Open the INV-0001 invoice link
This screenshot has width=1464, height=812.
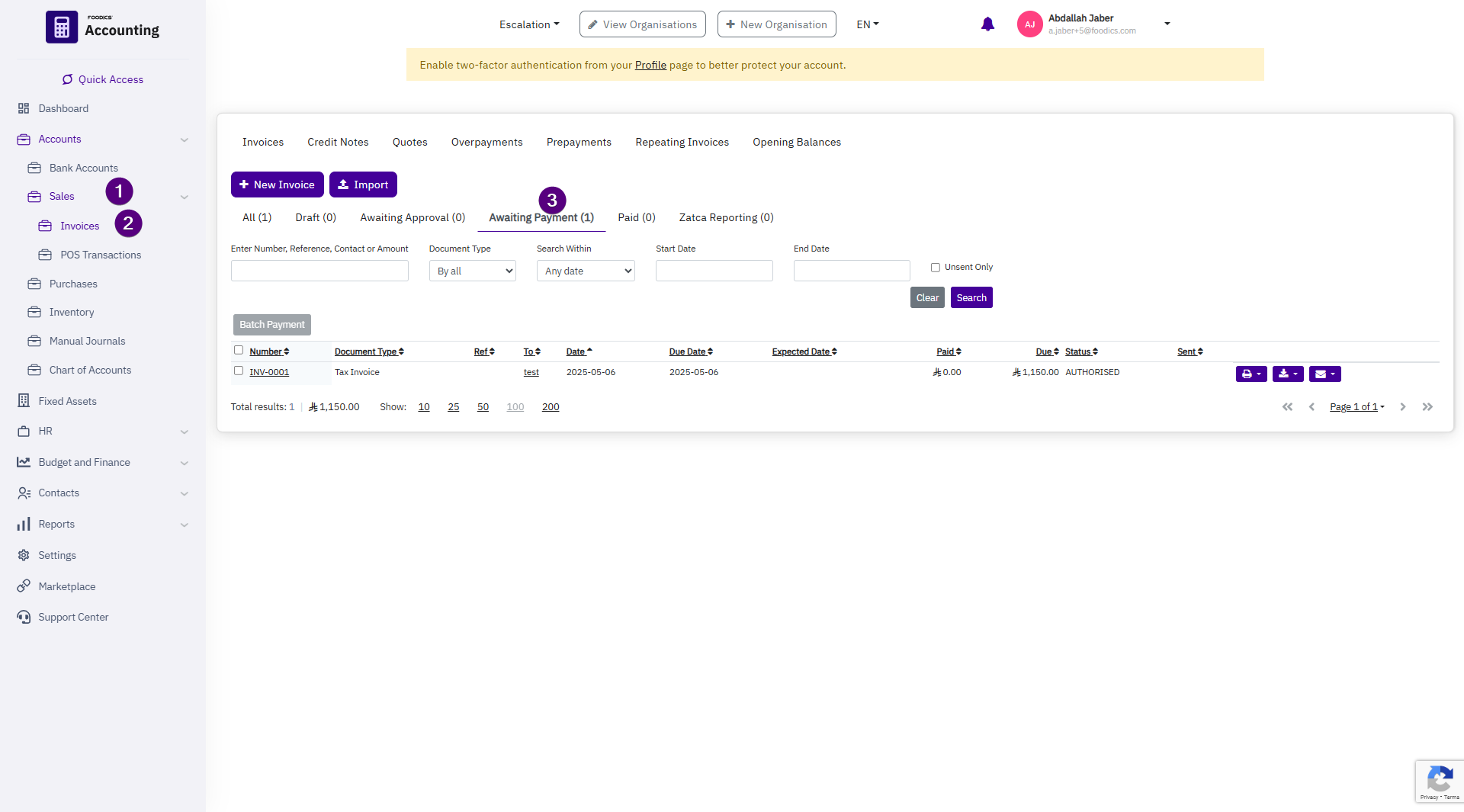click(x=269, y=373)
